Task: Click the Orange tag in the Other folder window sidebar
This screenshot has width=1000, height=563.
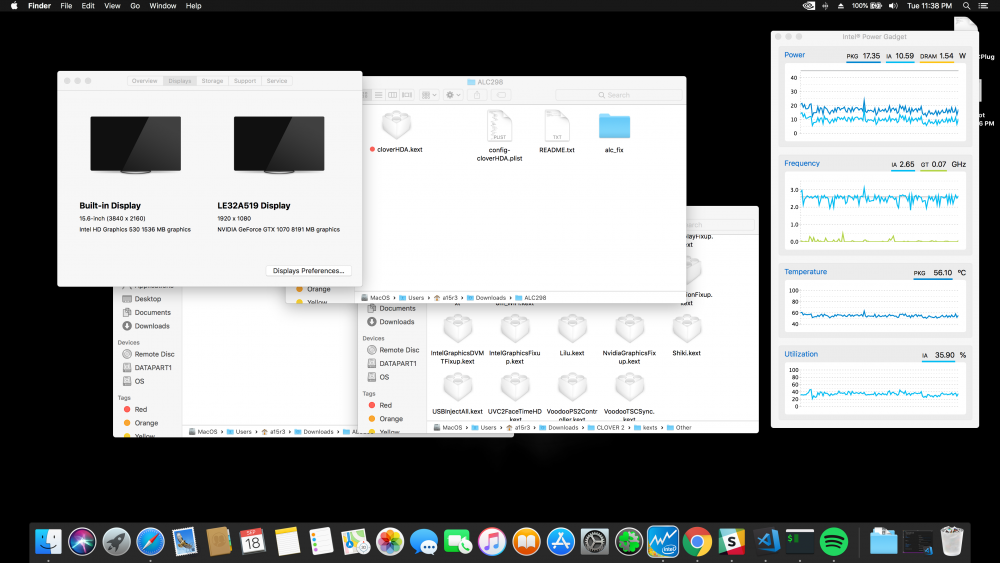Action: 390,419
